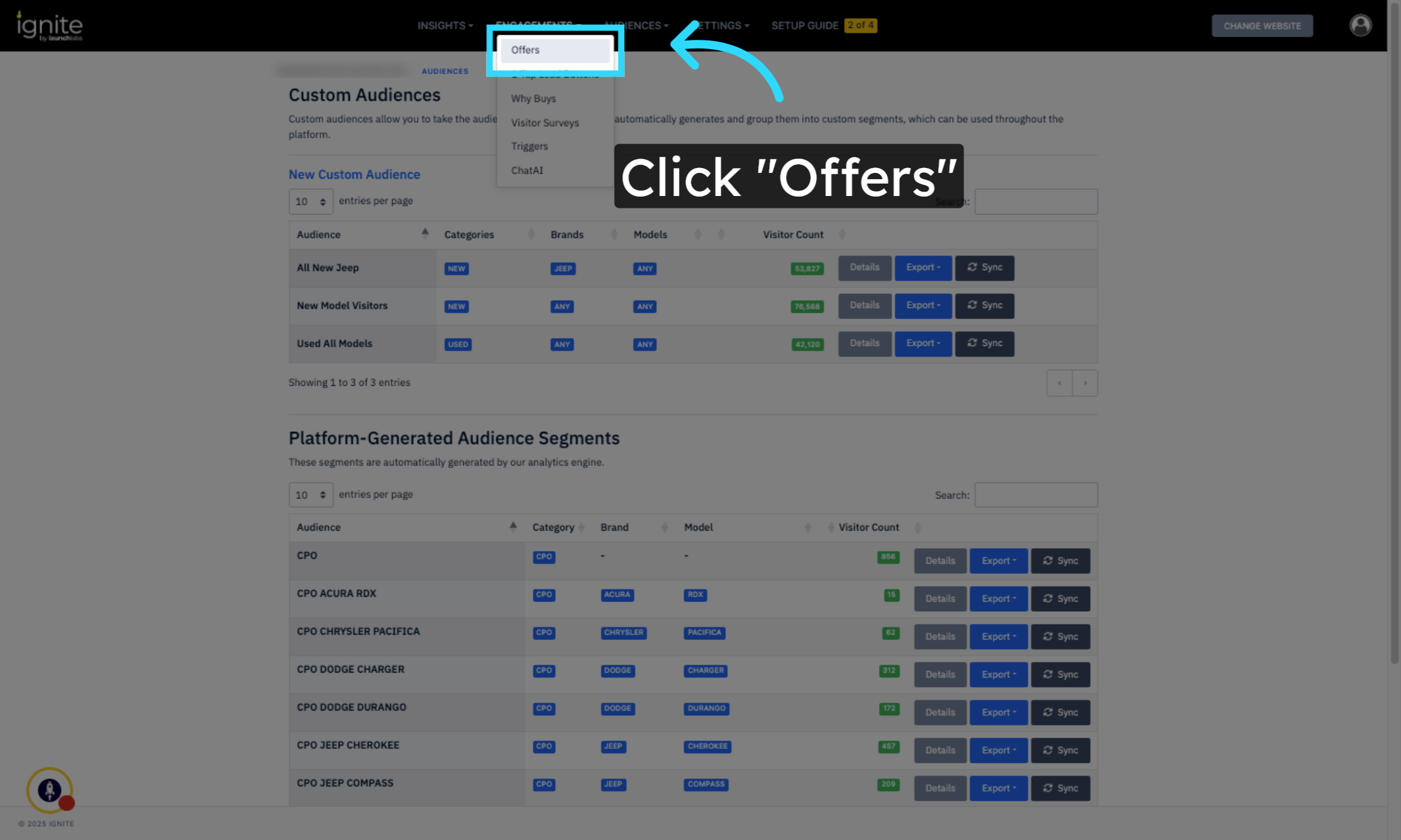Screen dimensions: 1401x840
Task: Sync the CPO ACURA RDX segment
Action: (x=1060, y=599)
